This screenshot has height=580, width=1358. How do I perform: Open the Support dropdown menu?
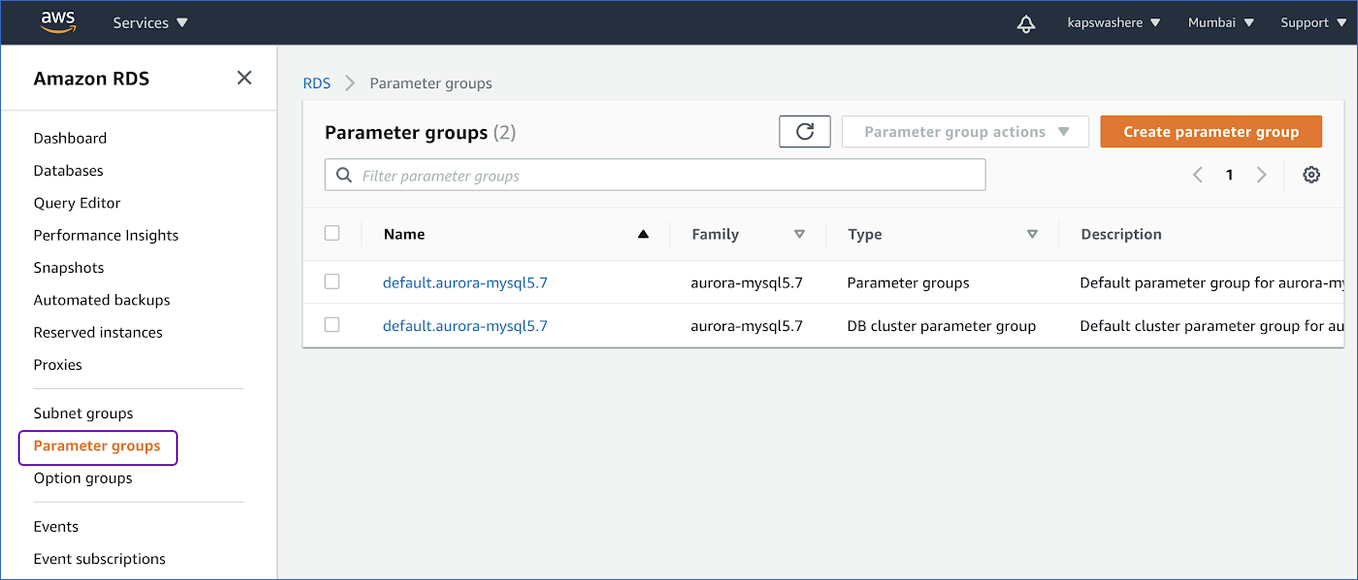point(1313,22)
